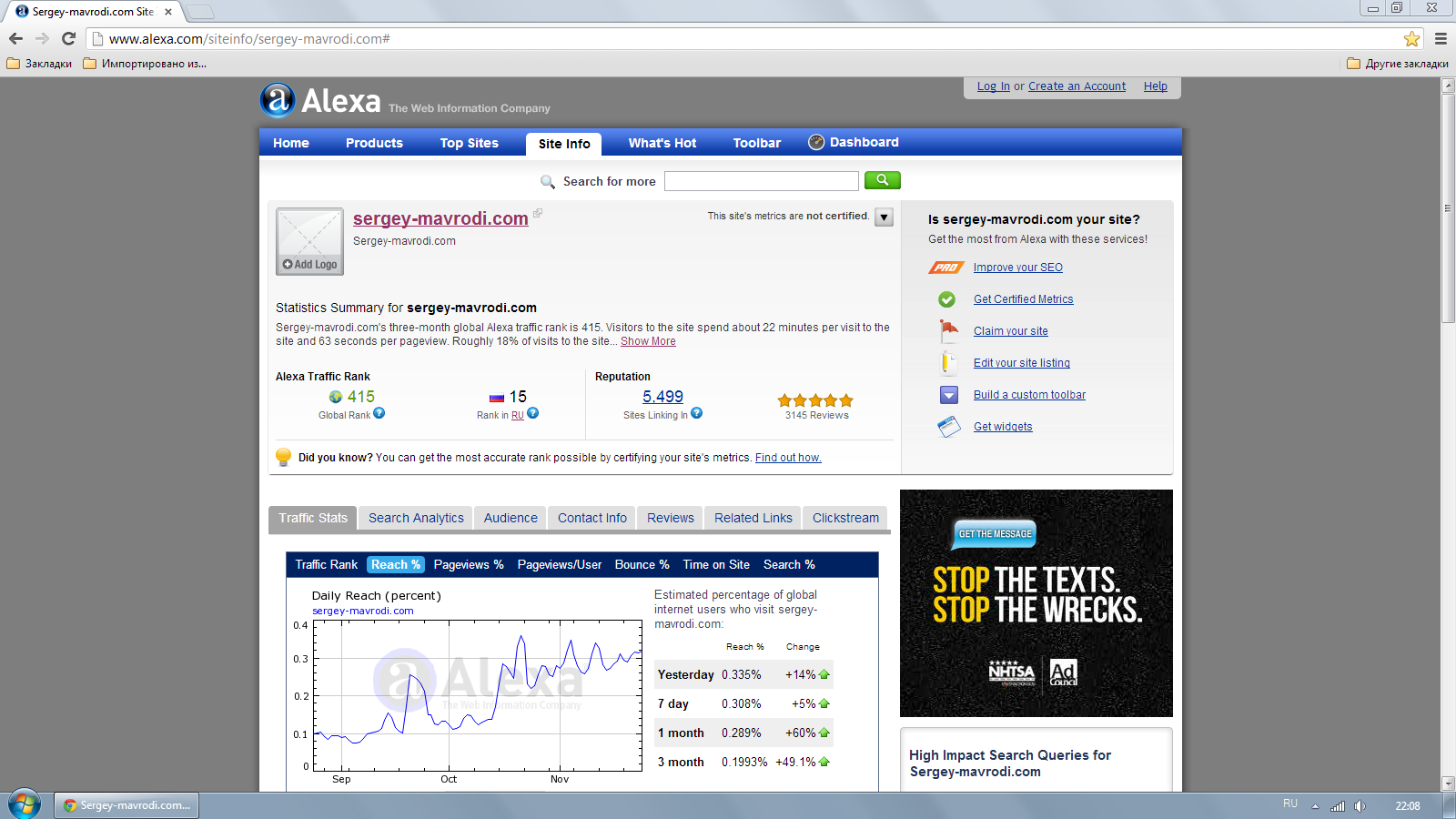Expand the metrics certification dropdown arrow
1456x819 pixels.
tap(884, 217)
